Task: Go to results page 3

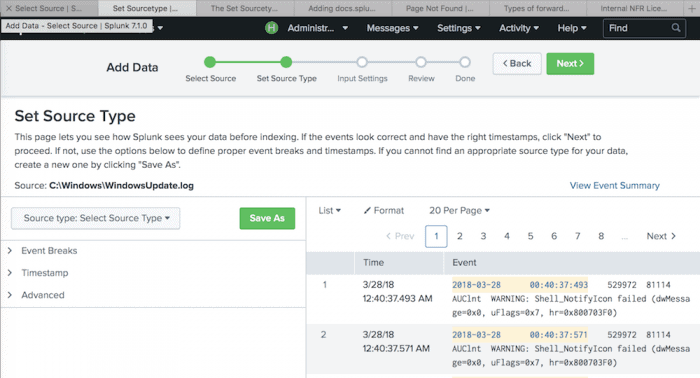Action: coord(483,236)
